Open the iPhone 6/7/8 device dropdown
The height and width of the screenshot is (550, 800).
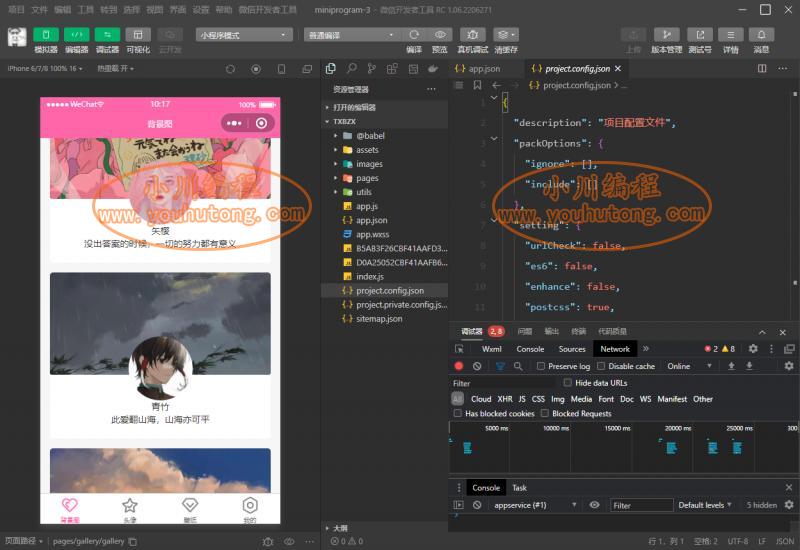pos(45,68)
